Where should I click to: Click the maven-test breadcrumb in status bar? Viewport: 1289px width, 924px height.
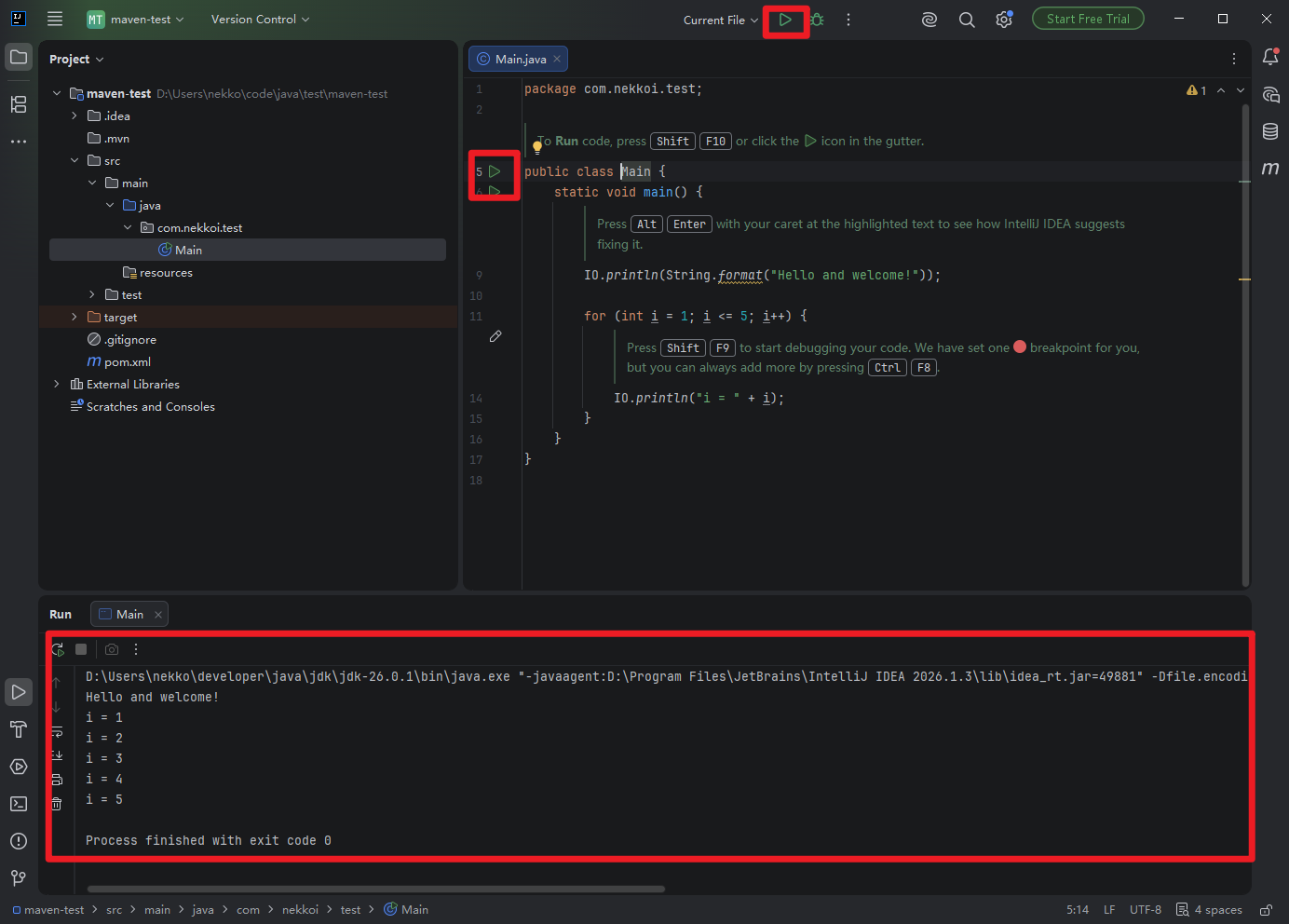[48, 910]
